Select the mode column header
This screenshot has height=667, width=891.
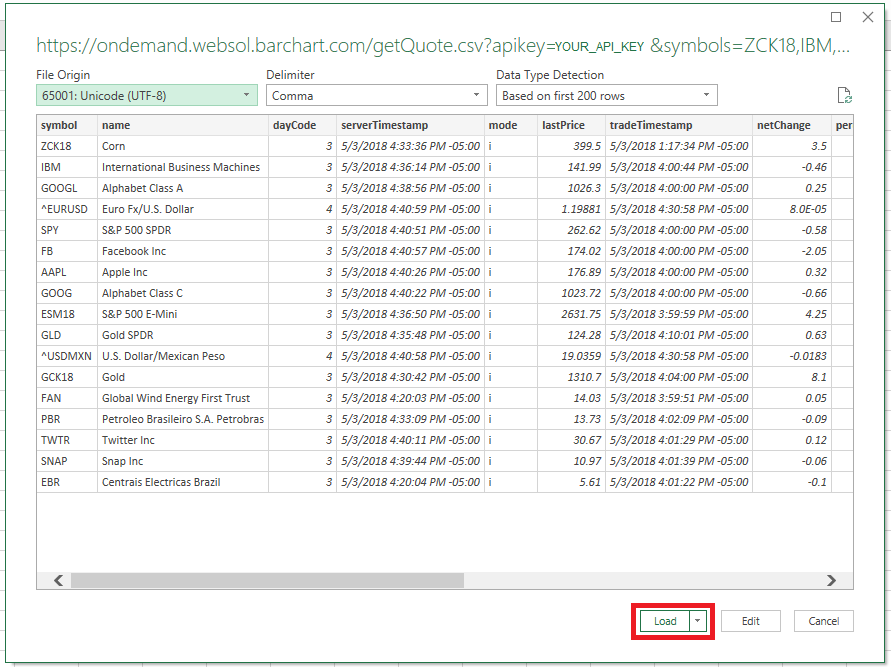pyautogui.click(x=511, y=125)
